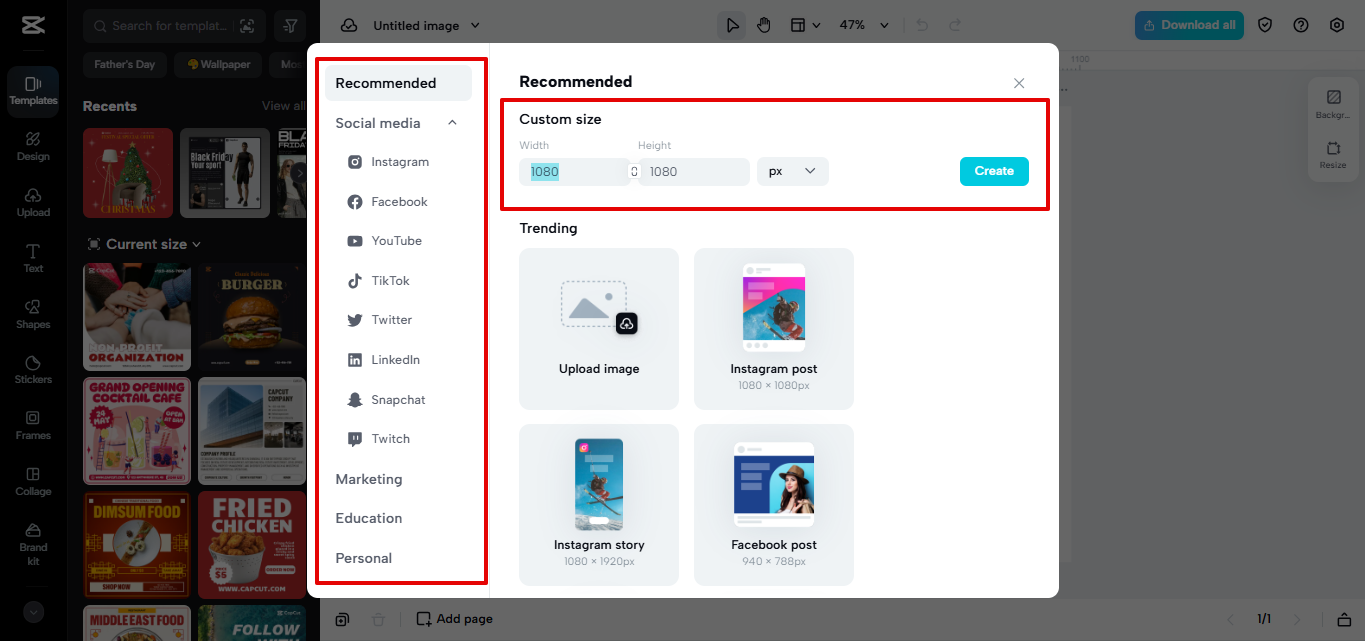
Task: Select the Text tool in the sidebar
Action: (x=32, y=259)
